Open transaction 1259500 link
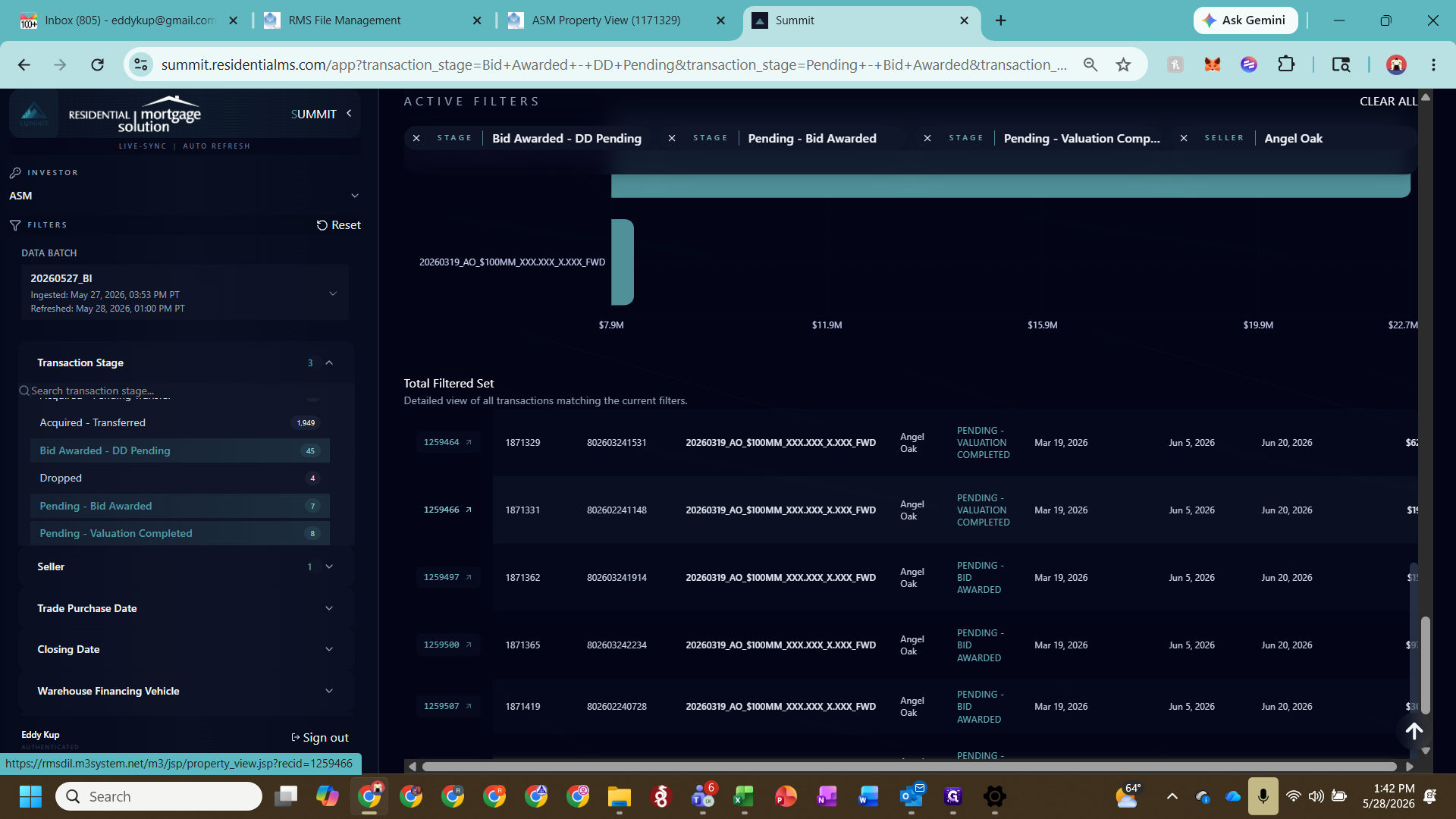This screenshot has height=819, width=1456. pyautogui.click(x=447, y=645)
